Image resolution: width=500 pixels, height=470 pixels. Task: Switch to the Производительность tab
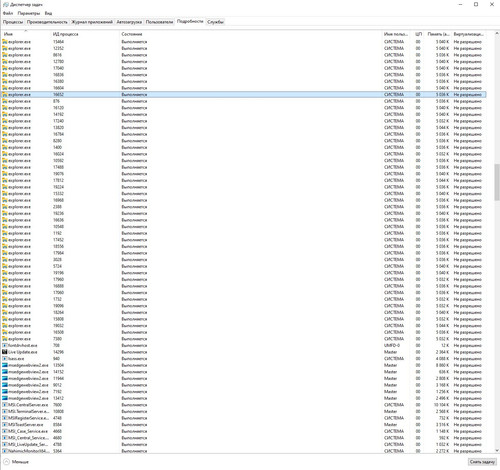pos(47,22)
